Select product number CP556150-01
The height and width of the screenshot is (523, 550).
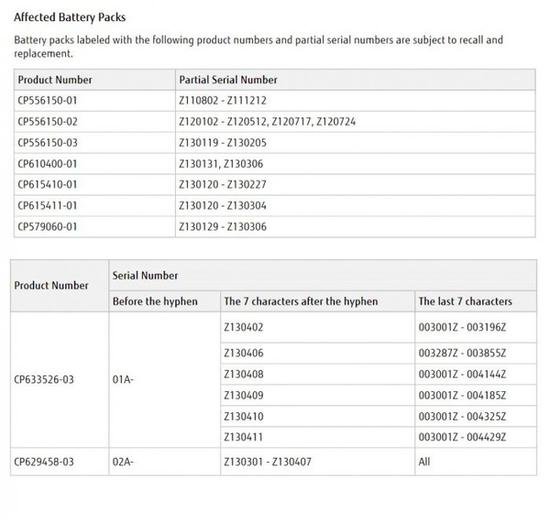tap(47, 101)
